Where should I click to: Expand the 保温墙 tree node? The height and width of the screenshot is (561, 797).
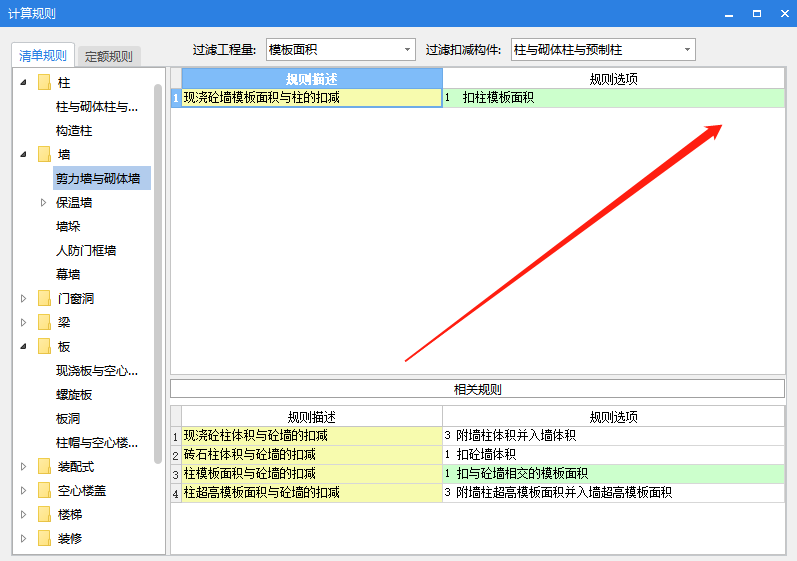tap(43, 203)
